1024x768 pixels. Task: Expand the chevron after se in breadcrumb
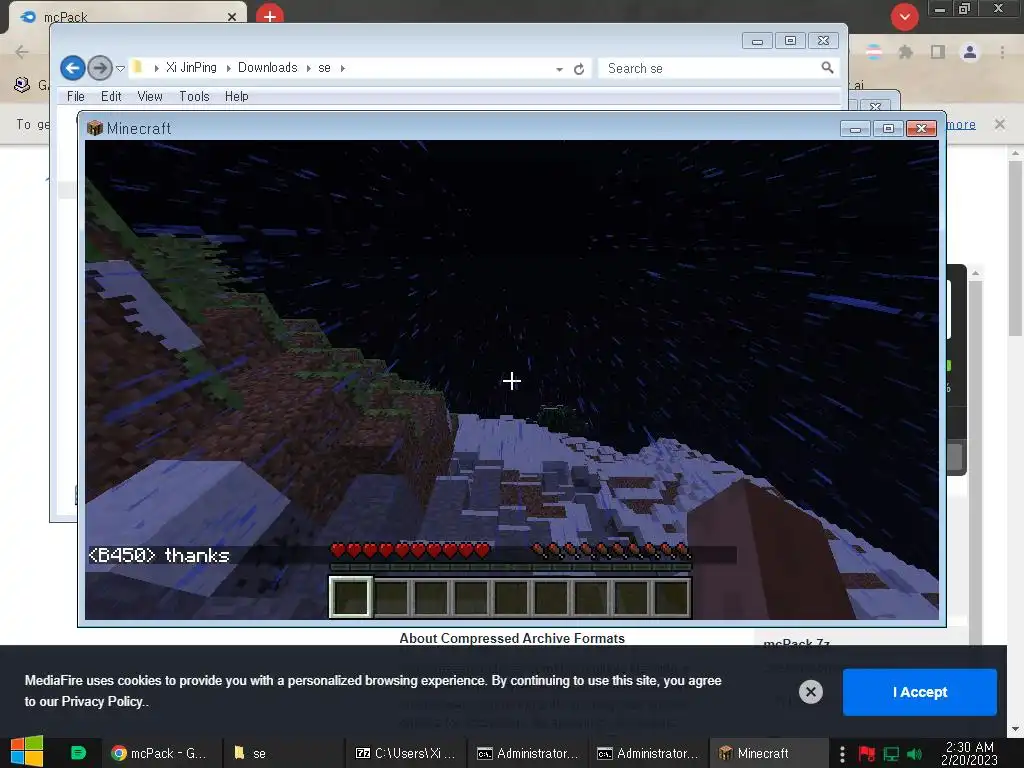coord(342,68)
